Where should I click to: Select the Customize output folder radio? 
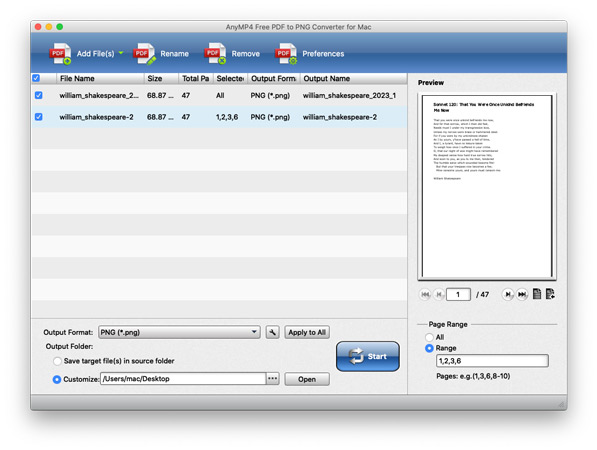(x=57, y=380)
